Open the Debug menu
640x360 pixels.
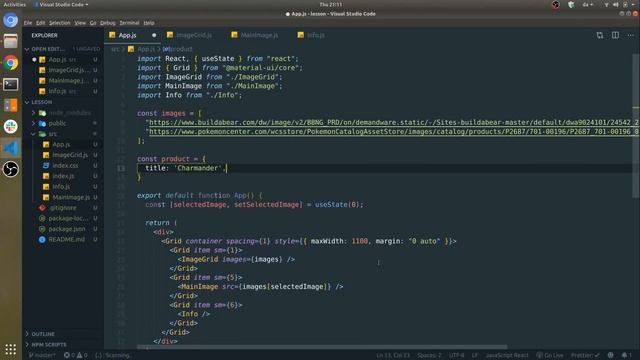(108, 23)
